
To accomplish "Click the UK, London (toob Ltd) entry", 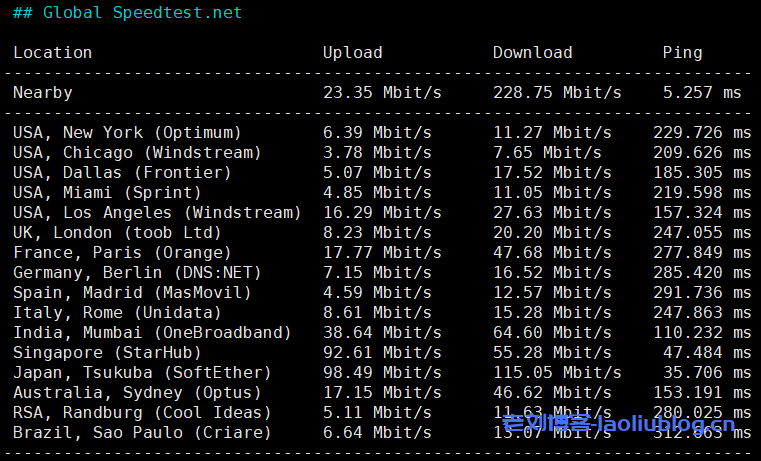I will (117, 233).
